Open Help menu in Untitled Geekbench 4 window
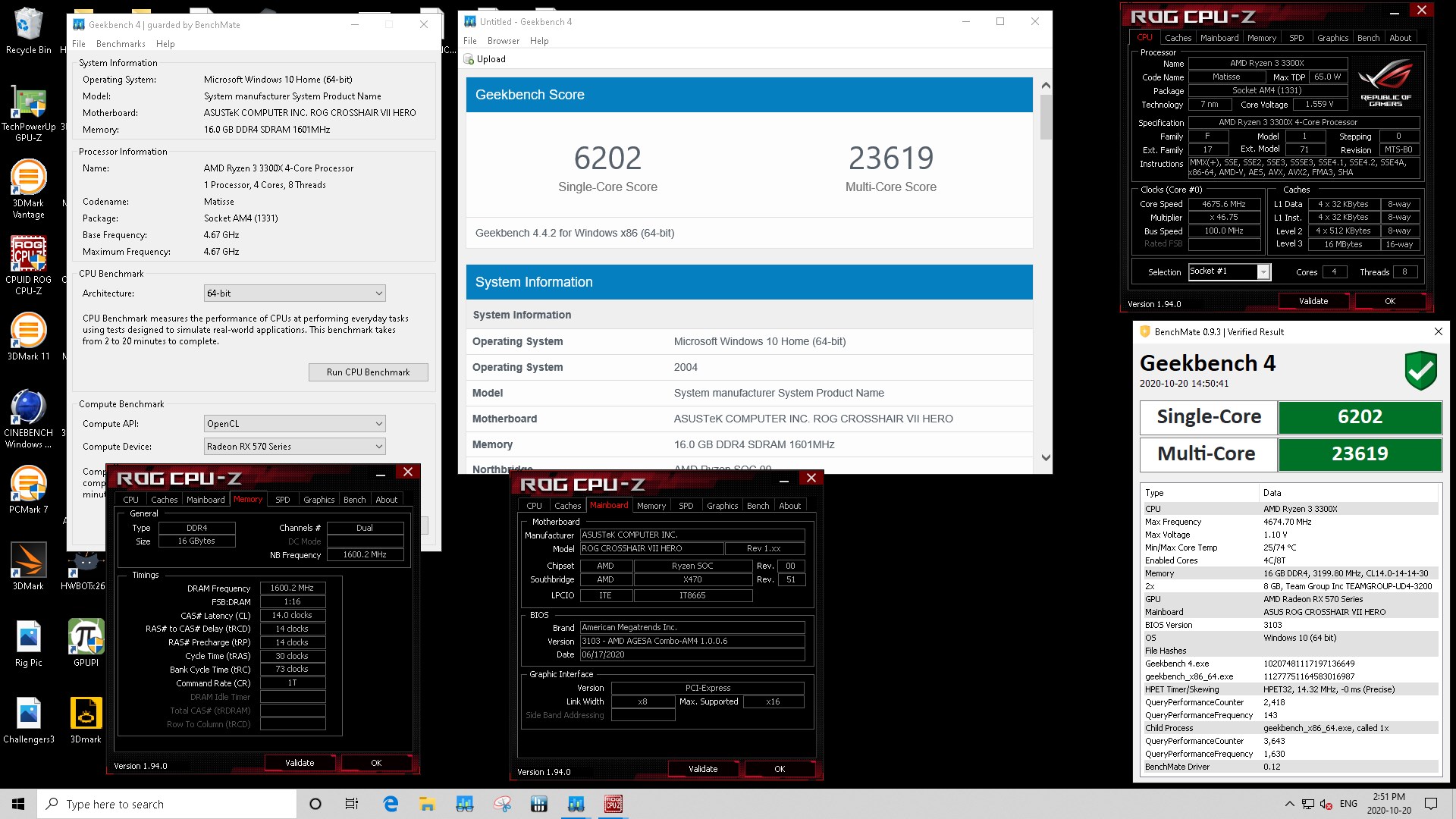 [x=539, y=41]
